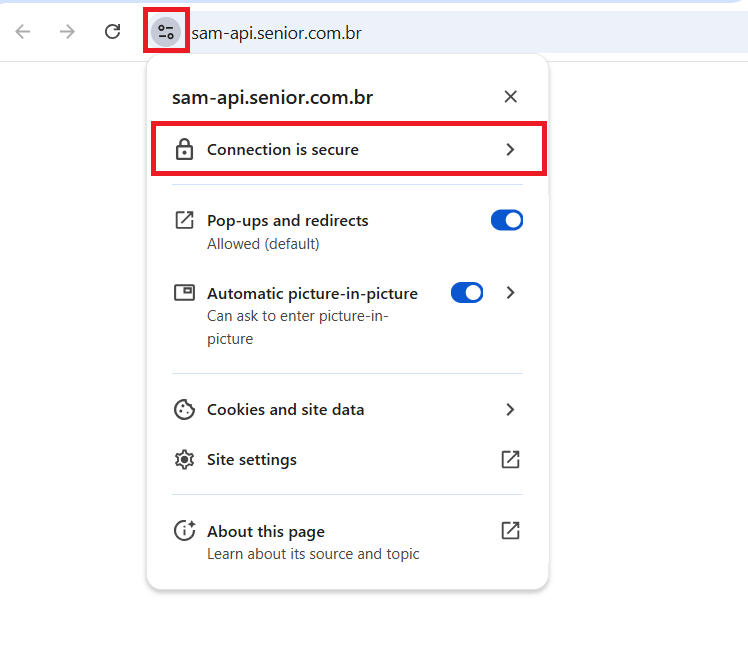The height and width of the screenshot is (668, 748).
Task: Open About this page external link
Action: click(510, 531)
